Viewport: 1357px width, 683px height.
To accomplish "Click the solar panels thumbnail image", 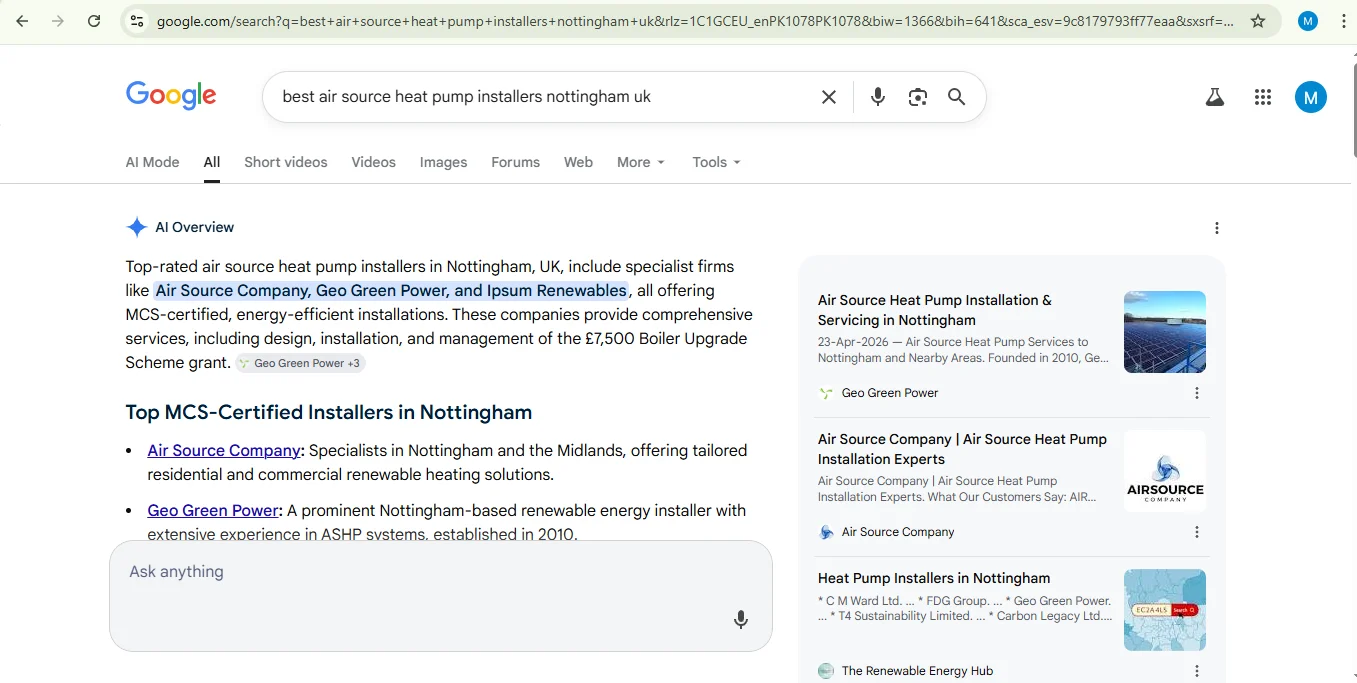I will click(1165, 332).
